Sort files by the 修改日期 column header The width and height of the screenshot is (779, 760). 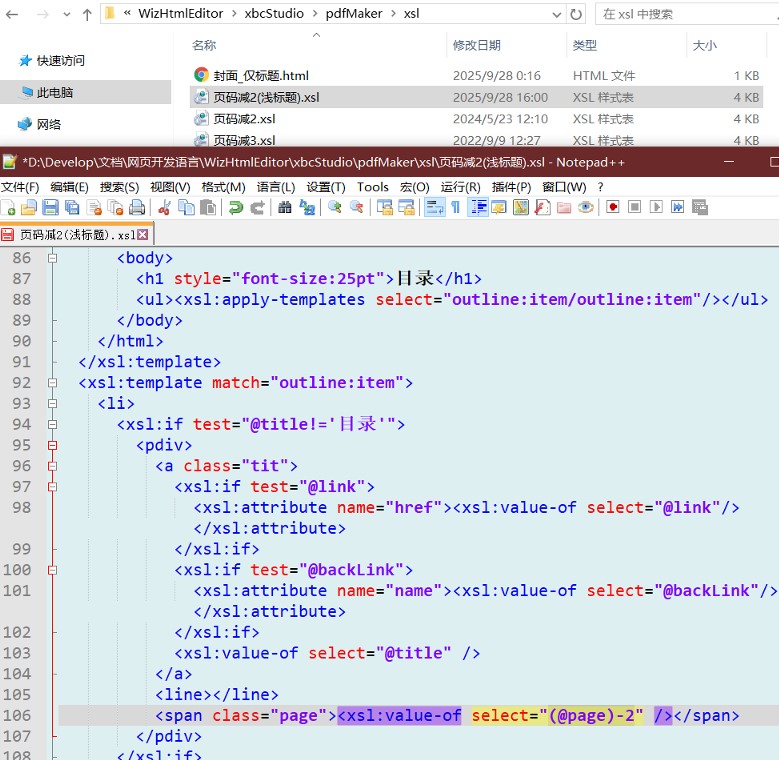pyautogui.click(x=477, y=45)
